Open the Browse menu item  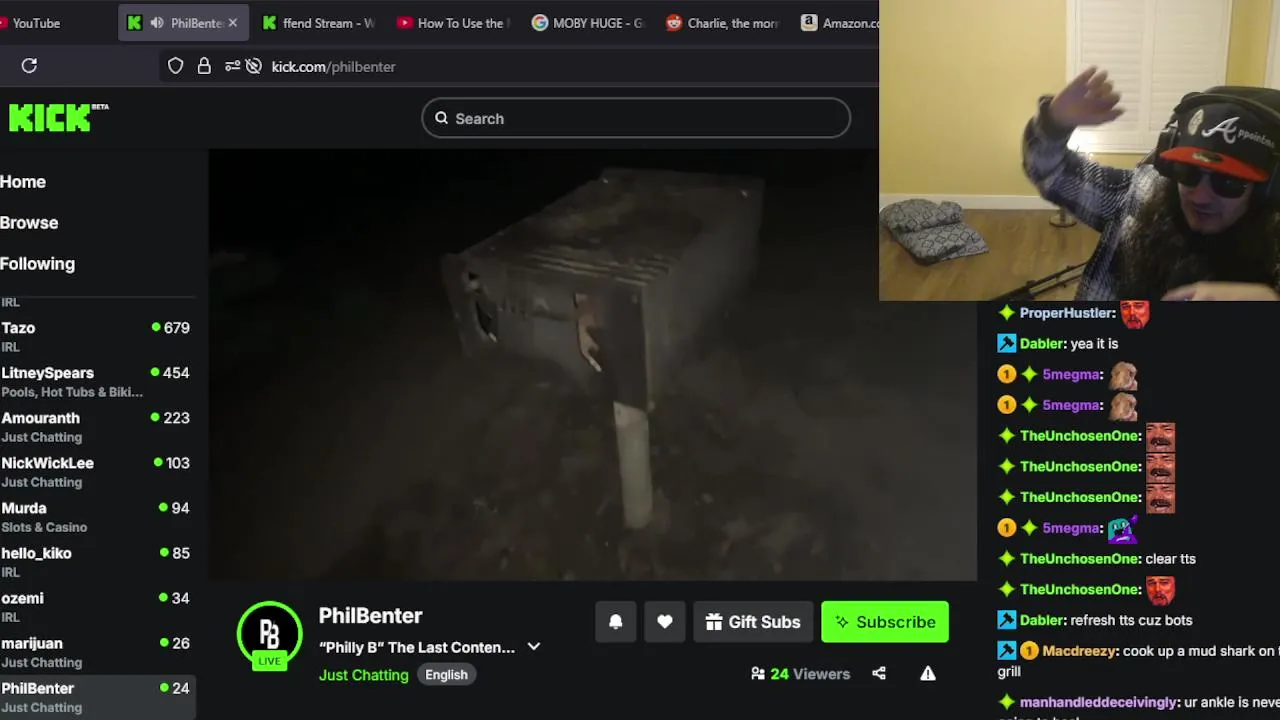coord(29,223)
